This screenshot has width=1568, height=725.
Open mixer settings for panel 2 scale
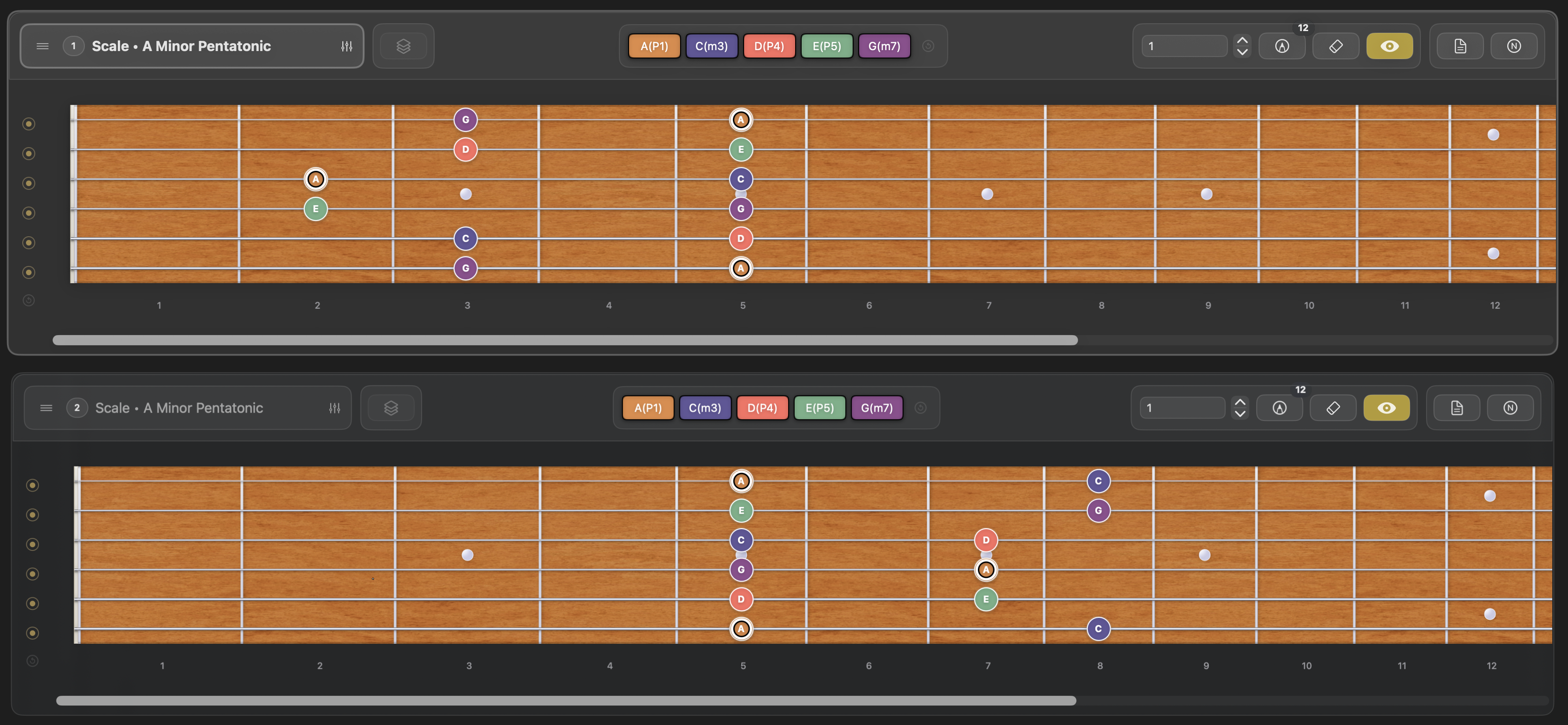[335, 408]
